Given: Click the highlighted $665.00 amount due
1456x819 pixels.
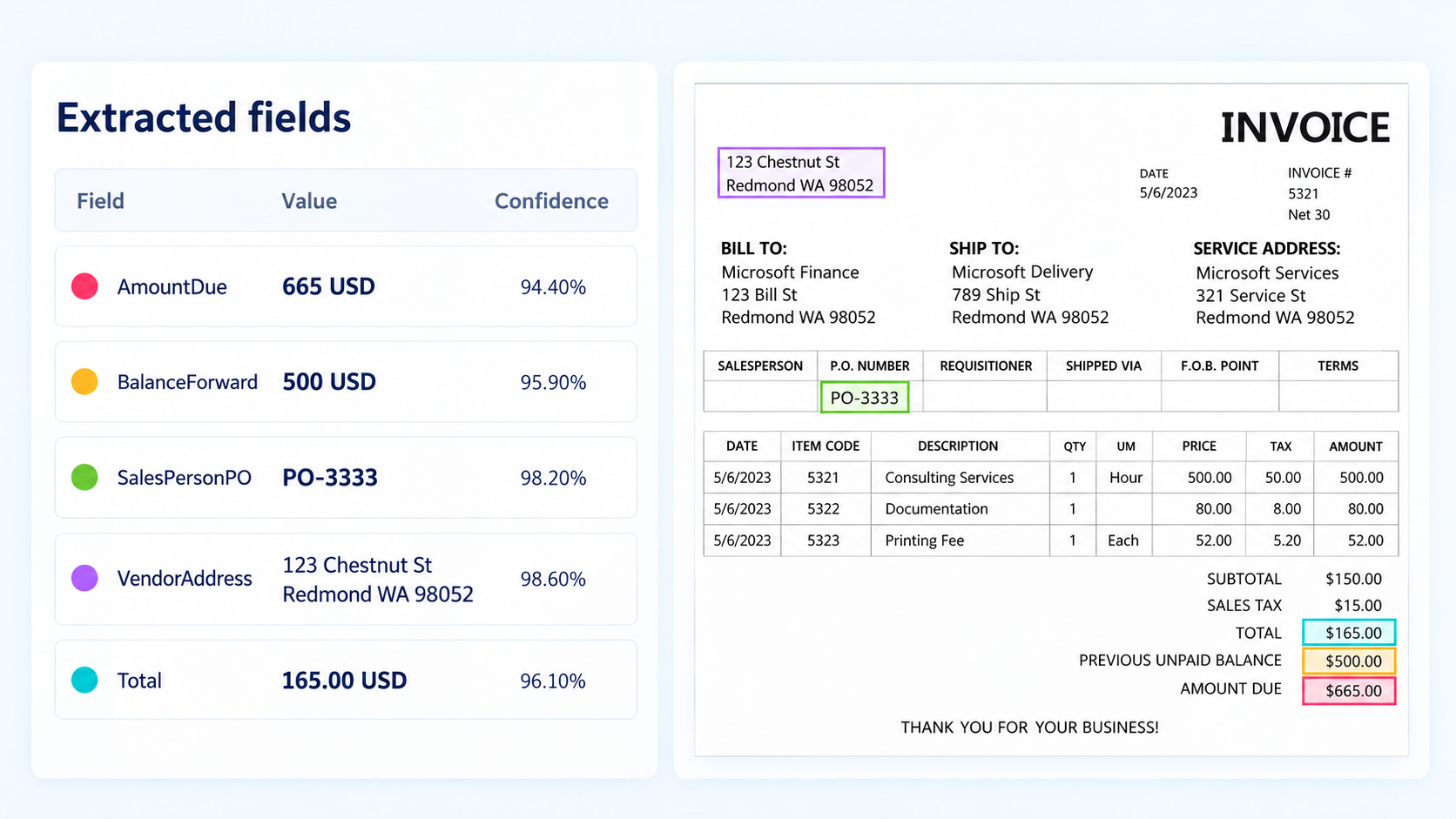Looking at the screenshot, I should click(x=1349, y=691).
